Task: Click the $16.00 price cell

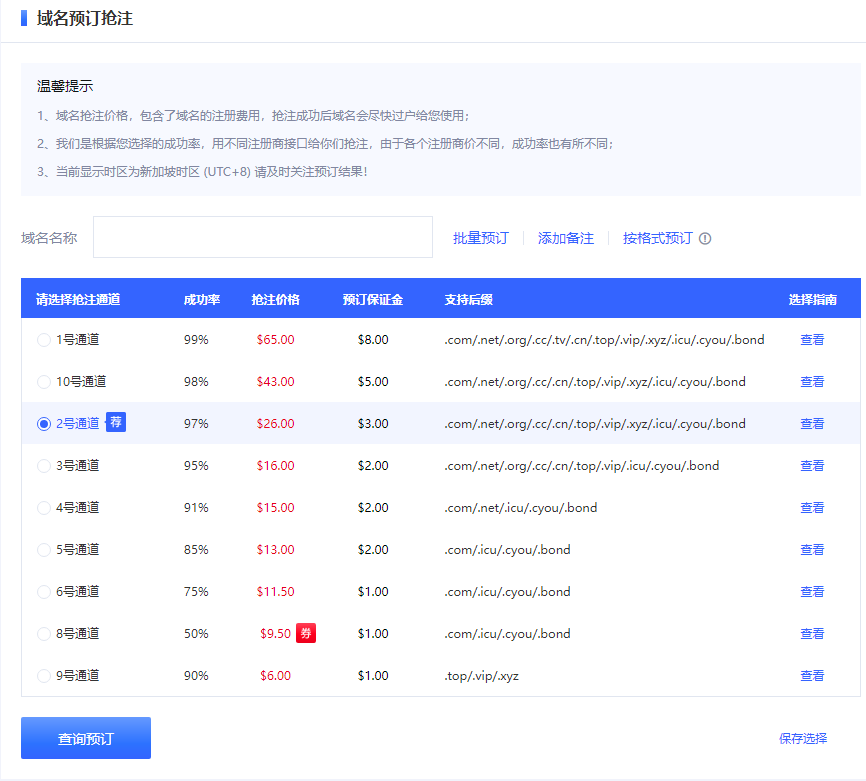Action: [275, 466]
